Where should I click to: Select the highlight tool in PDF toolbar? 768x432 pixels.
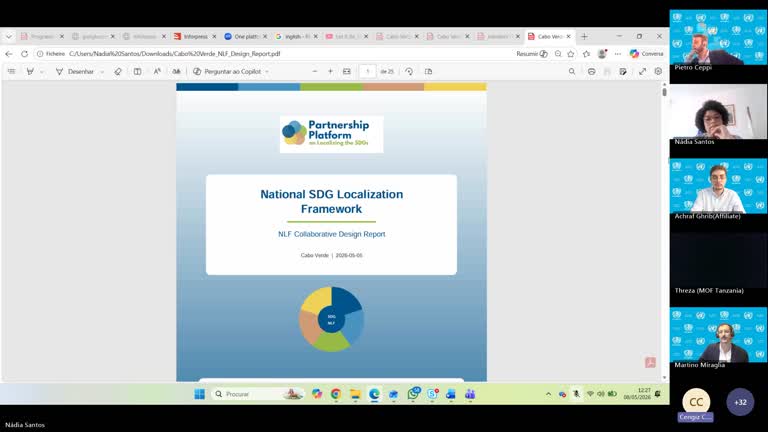click(x=30, y=72)
